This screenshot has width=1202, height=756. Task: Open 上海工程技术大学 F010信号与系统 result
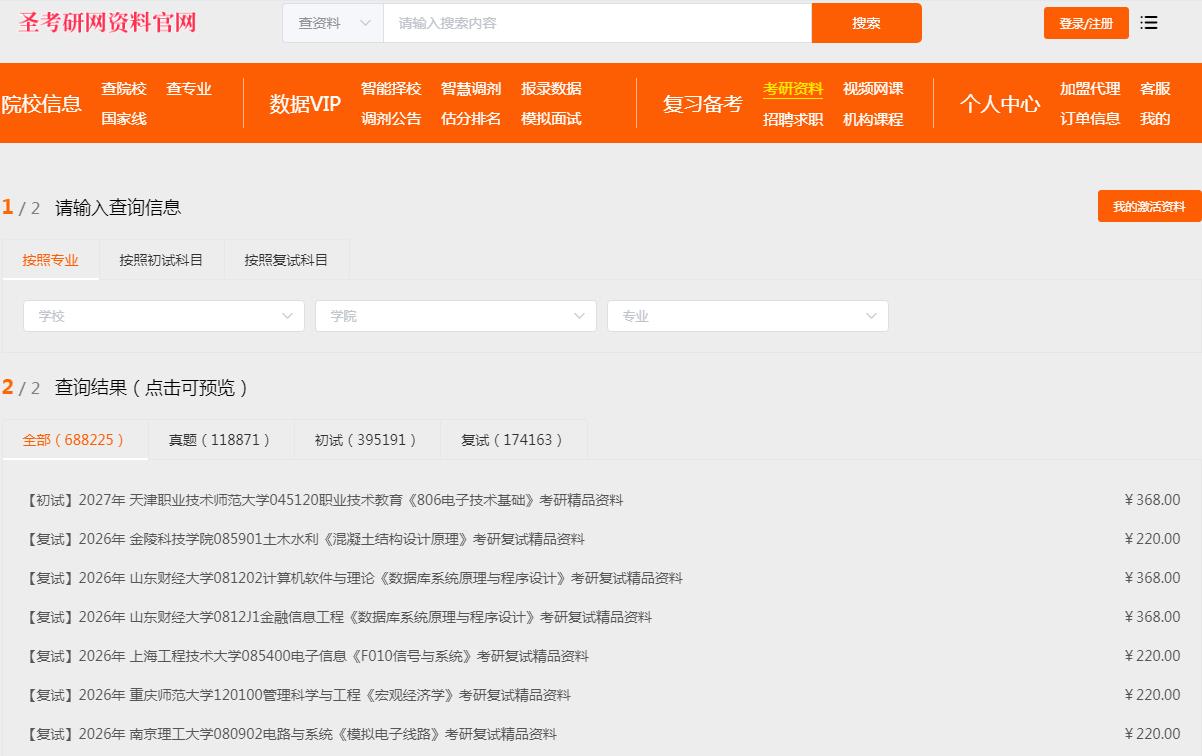click(x=306, y=656)
